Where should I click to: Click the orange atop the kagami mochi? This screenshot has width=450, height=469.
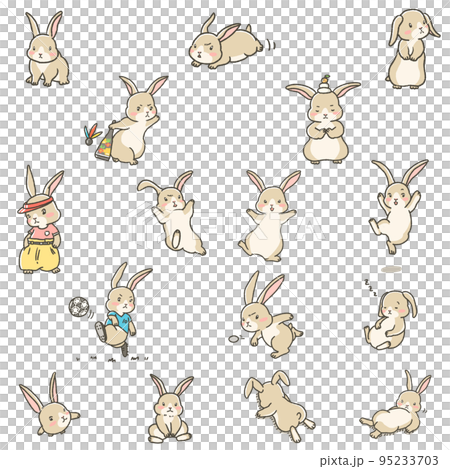tap(325, 80)
